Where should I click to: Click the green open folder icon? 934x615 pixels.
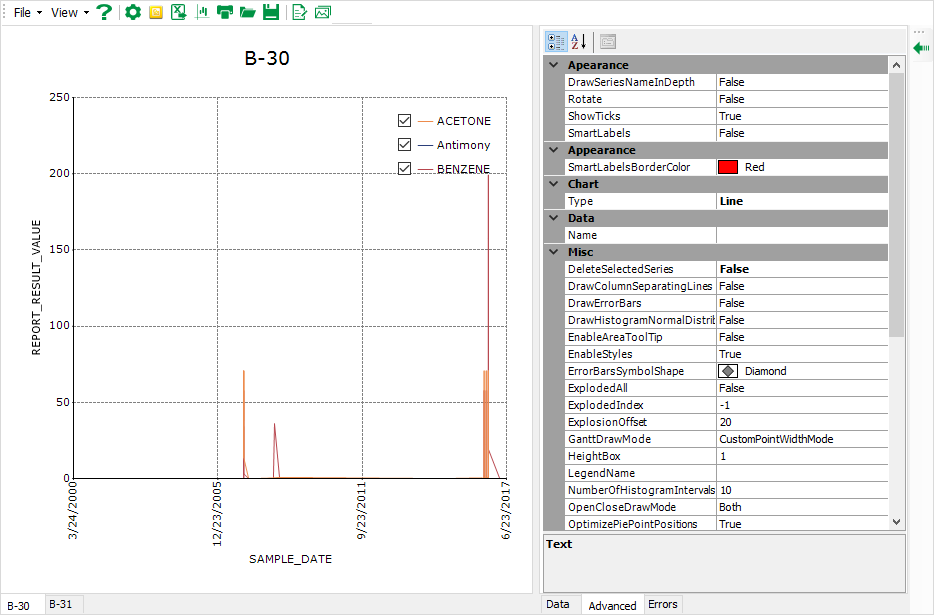point(247,13)
